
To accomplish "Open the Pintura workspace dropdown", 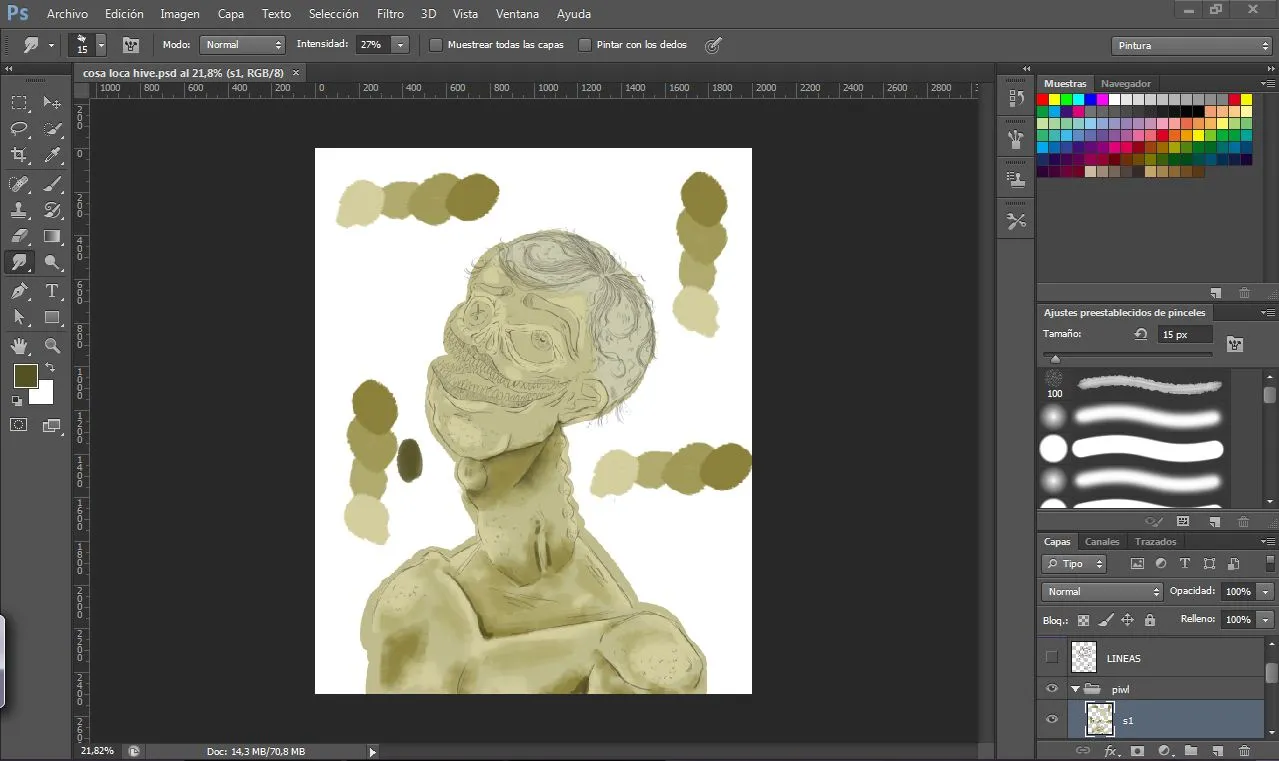I will (x=1191, y=46).
